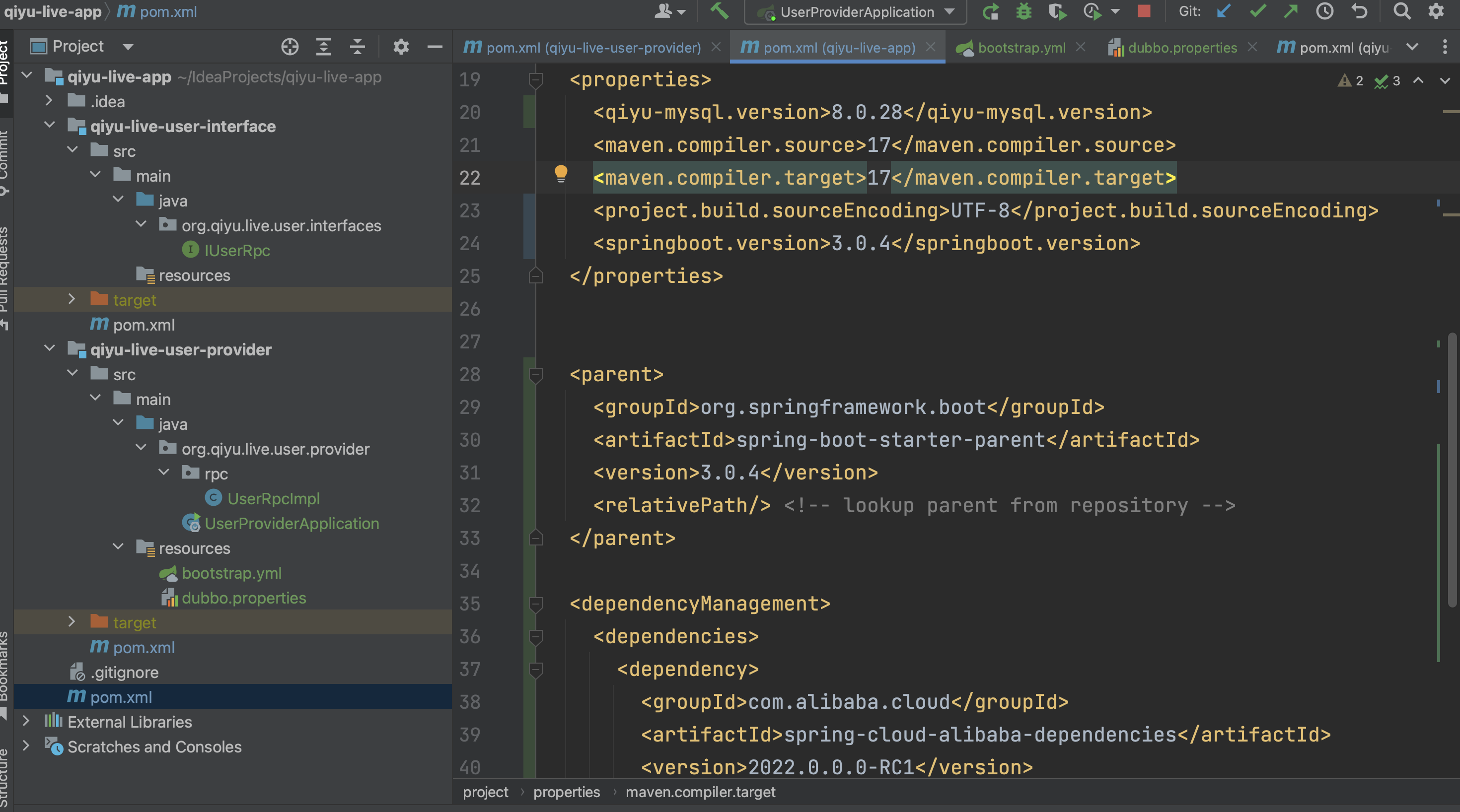Click Git update project arrow

tap(1223, 11)
